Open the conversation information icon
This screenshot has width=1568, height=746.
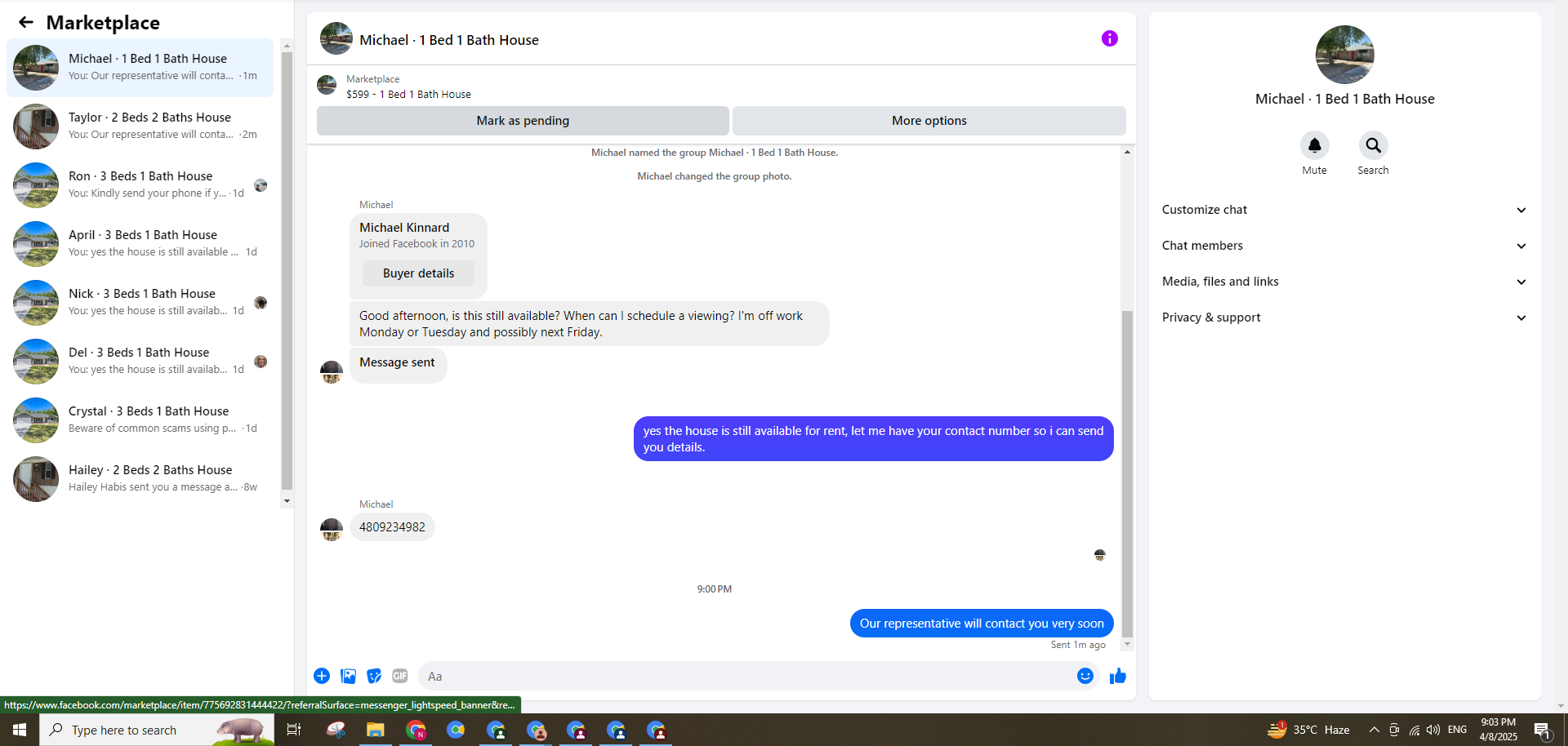(x=1109, y=38)
